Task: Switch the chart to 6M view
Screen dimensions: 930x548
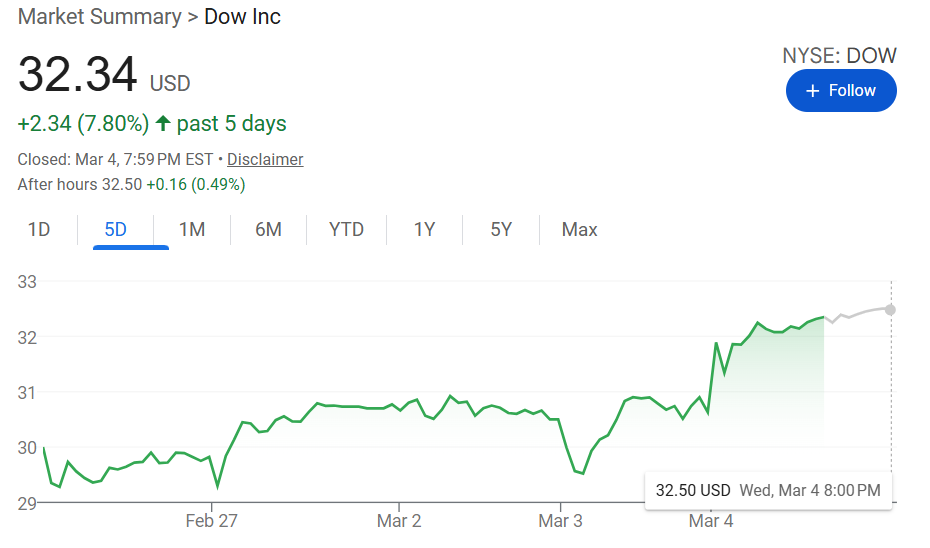Action: tap(268, 230)
